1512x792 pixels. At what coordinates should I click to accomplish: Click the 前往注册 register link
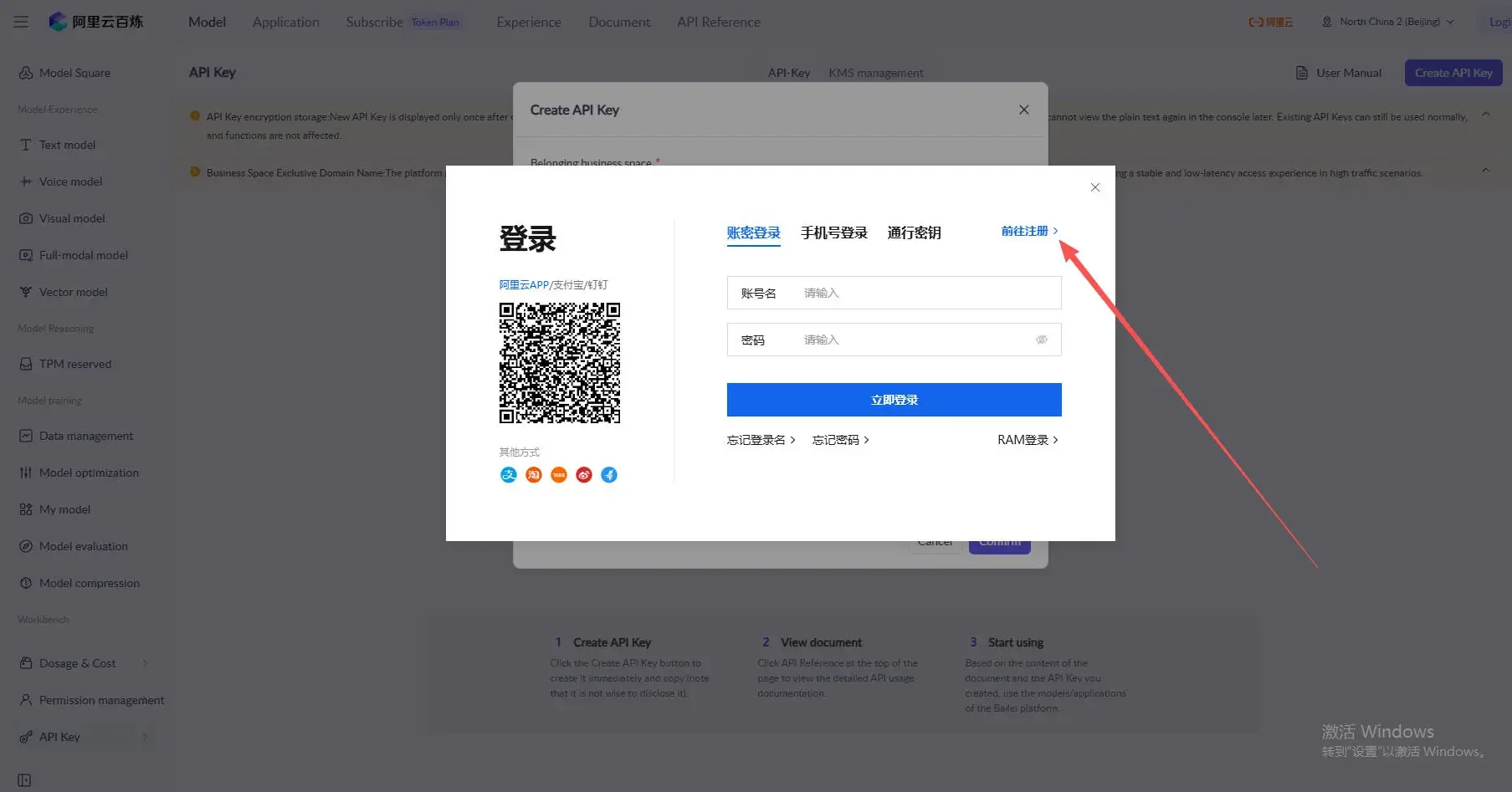[1029, 231]
